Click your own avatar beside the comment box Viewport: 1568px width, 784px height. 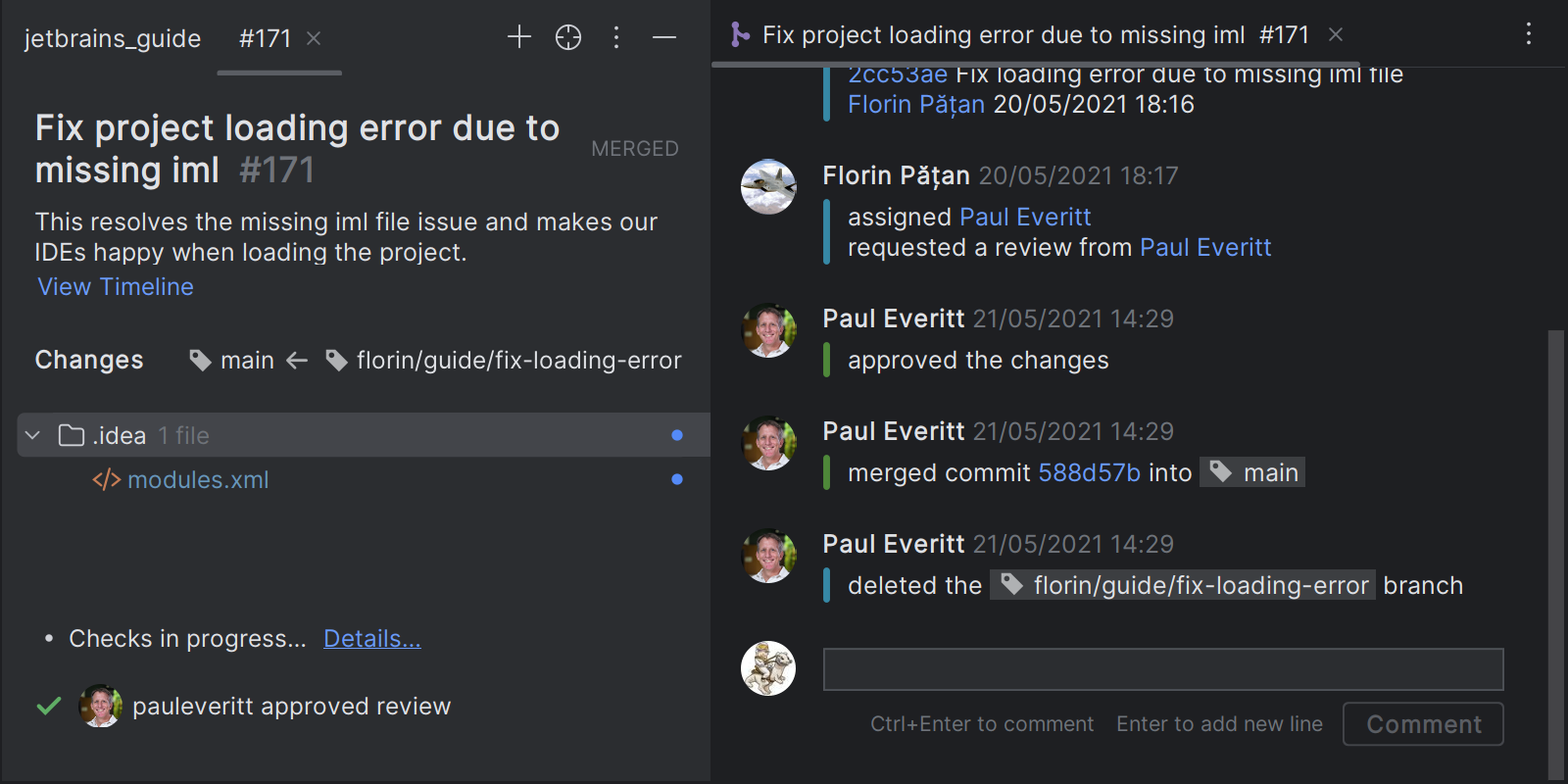[768, 668]
